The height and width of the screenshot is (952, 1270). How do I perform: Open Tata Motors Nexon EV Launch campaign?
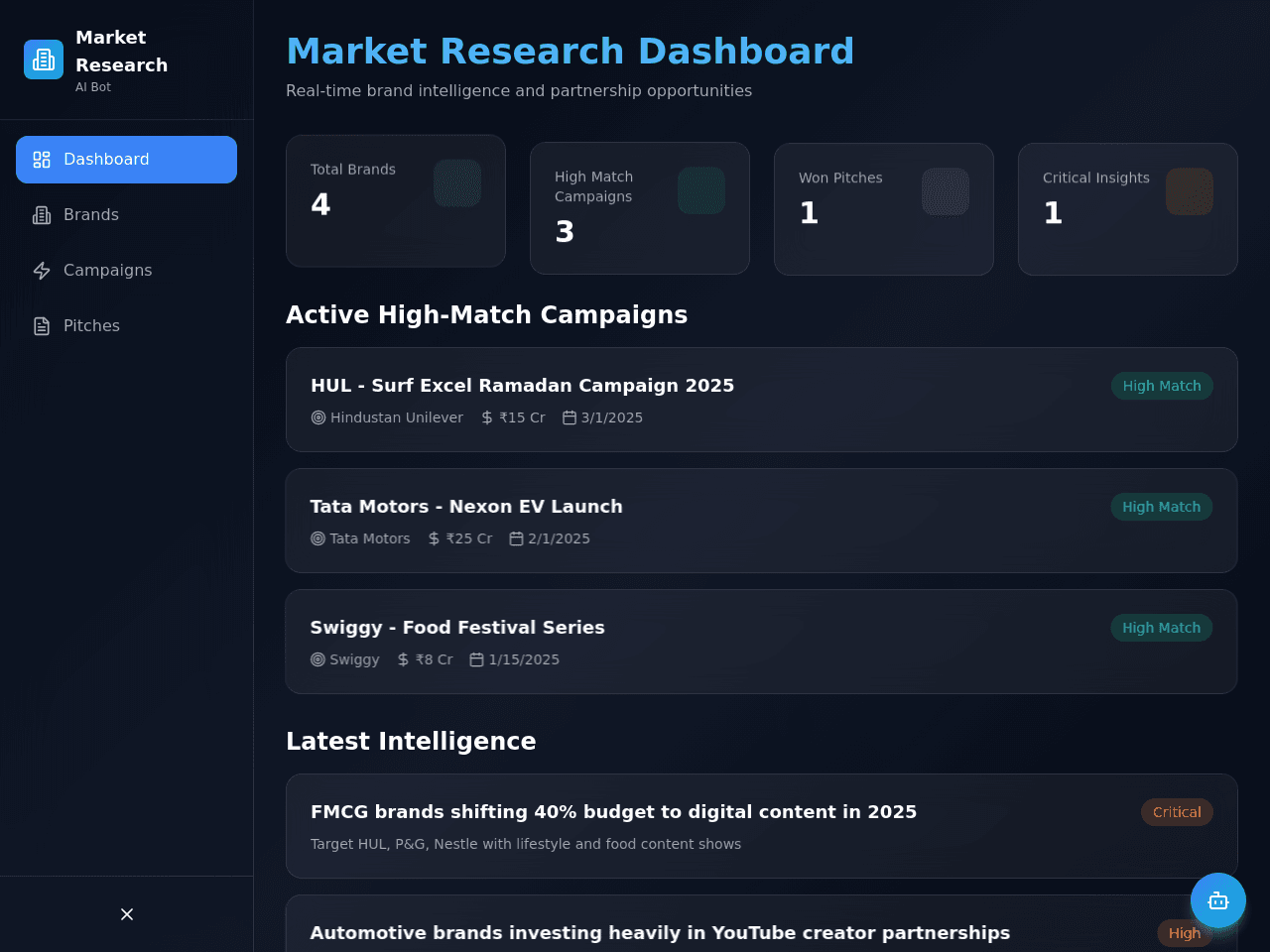click(x=761, y=521)
